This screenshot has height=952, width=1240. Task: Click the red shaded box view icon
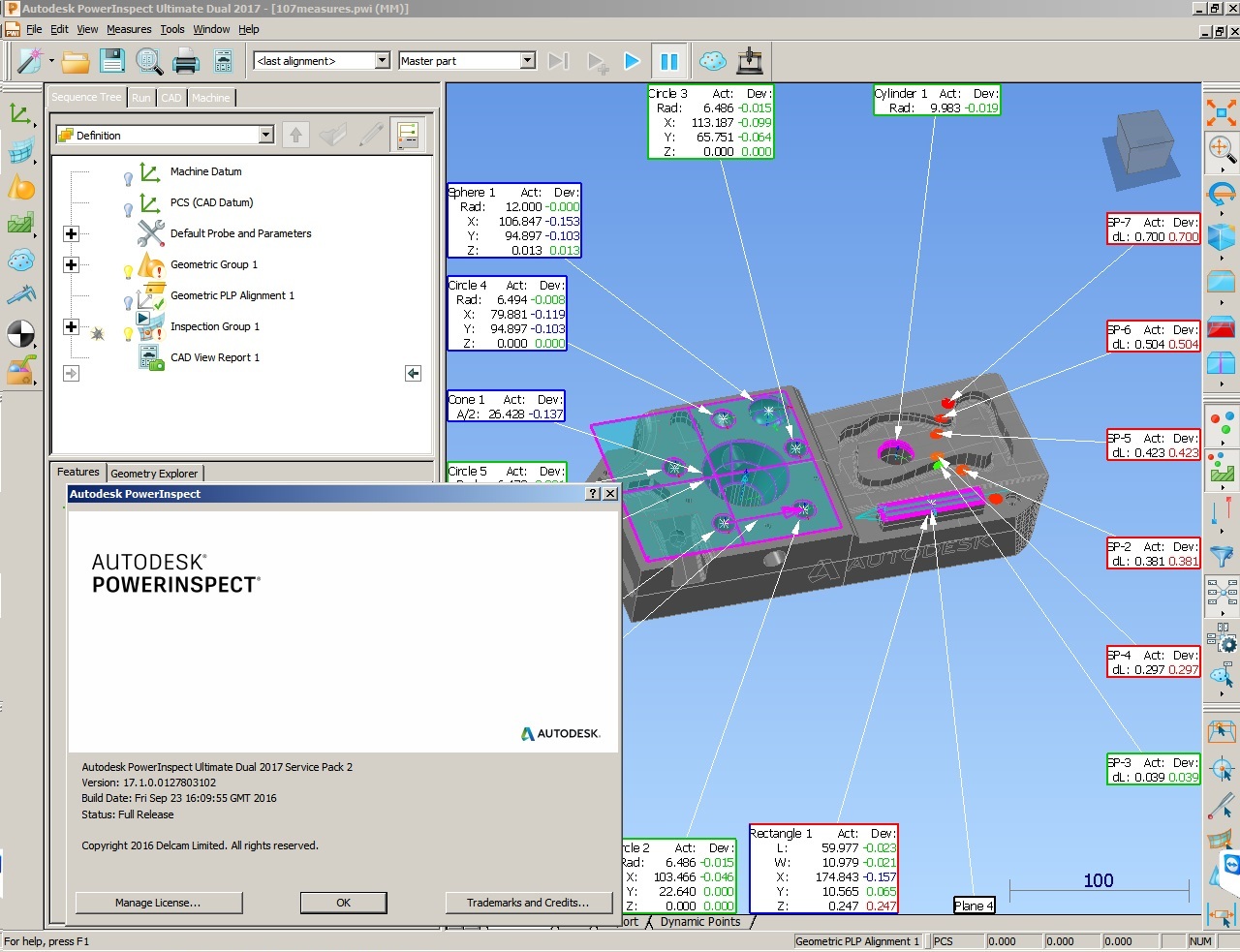click(x=1221, y=327)
